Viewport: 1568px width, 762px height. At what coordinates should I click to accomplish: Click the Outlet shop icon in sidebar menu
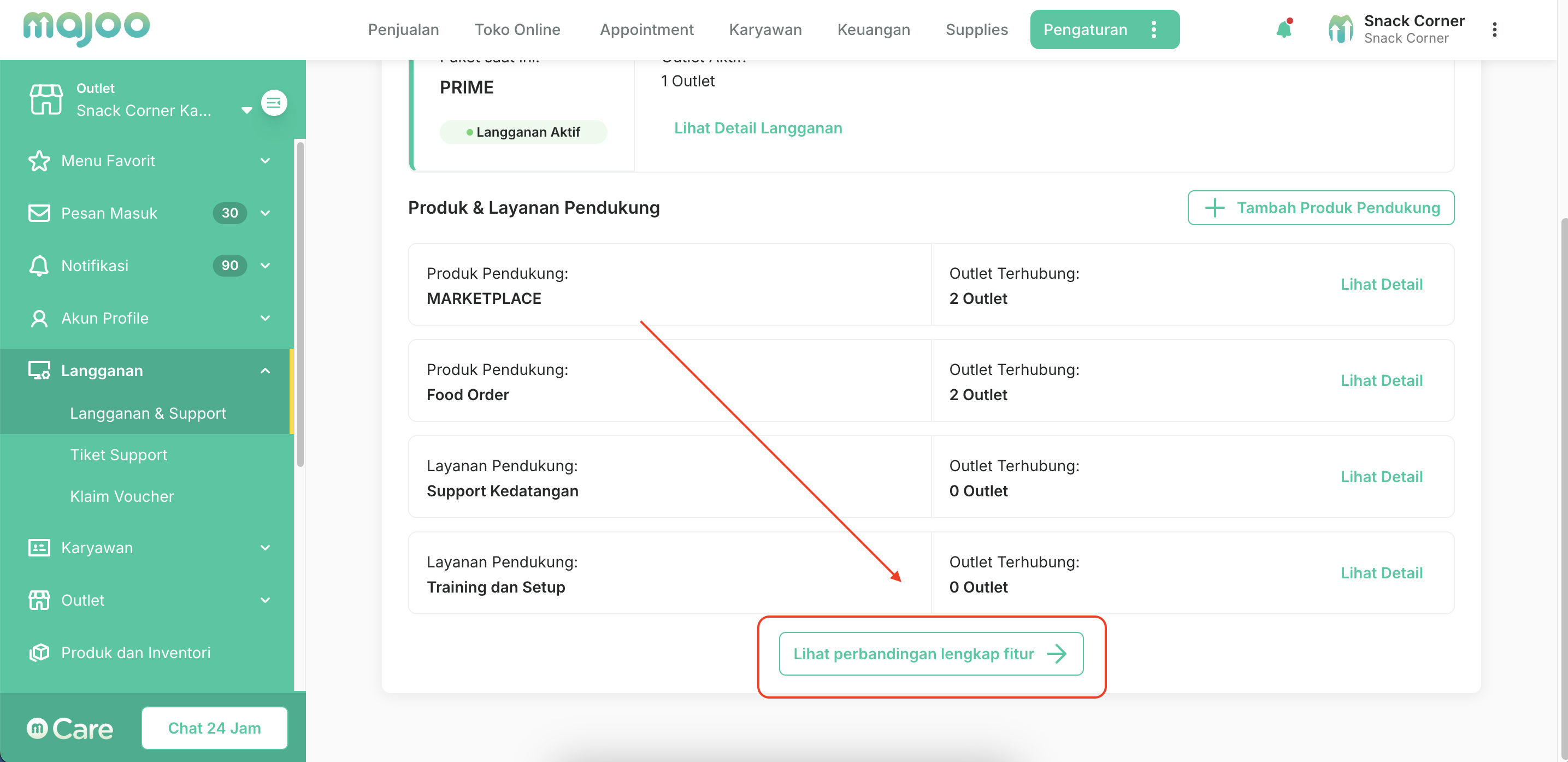coord(39,600)
